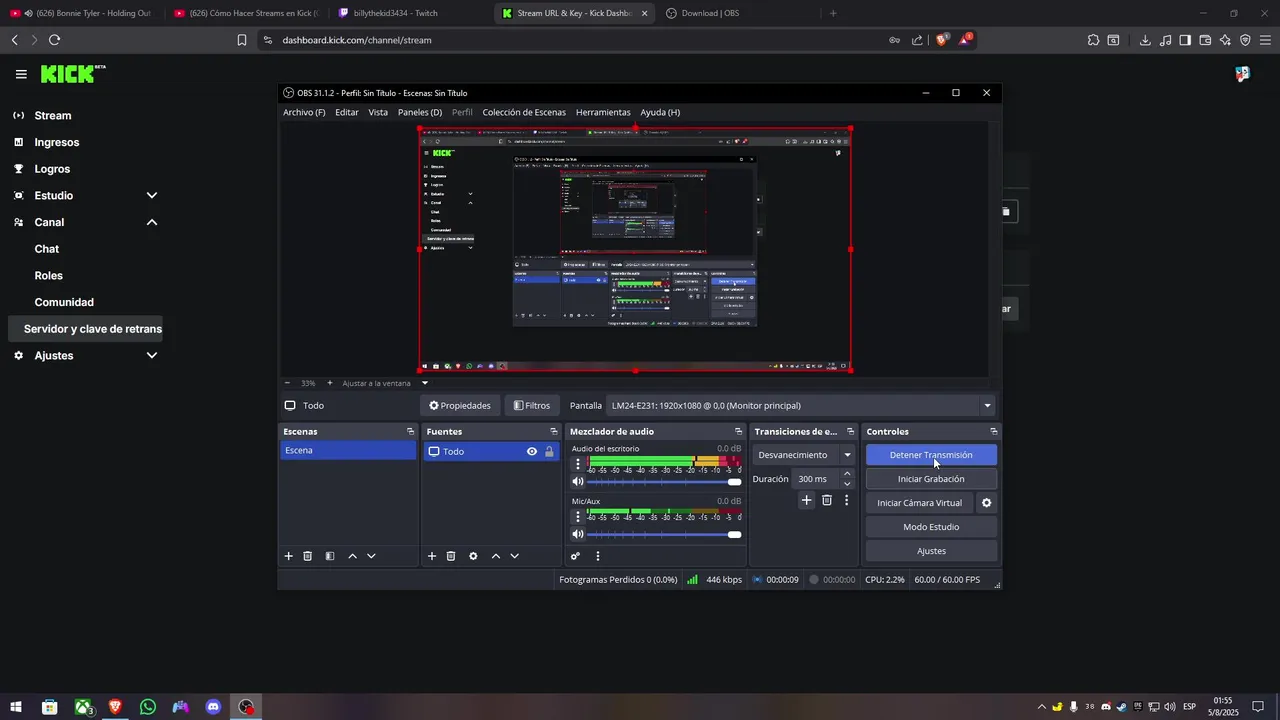Open scene filters icon in Escenas panel
This screenshot has height=720, width=1280.
(330, 556)
